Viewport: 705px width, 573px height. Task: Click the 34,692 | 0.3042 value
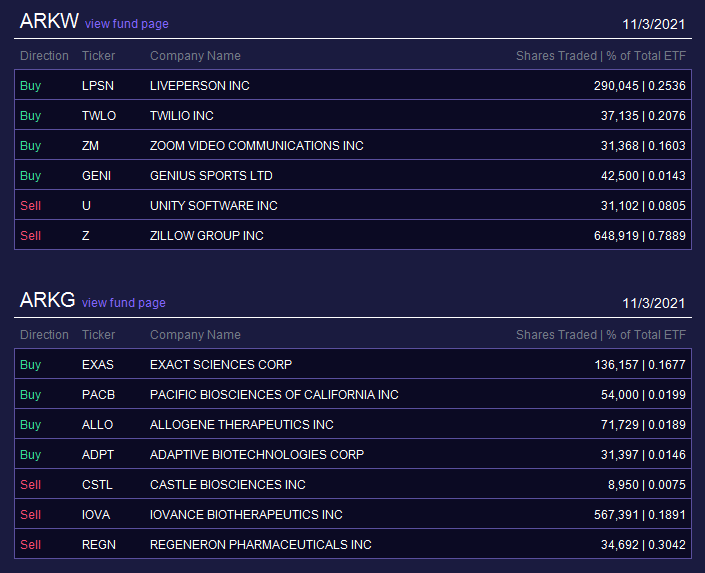(x=643, y=545)
